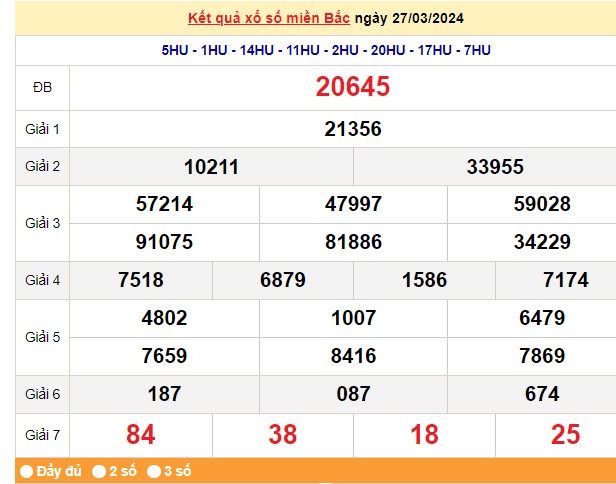Select the 'Đầy đủ' radio button
616x484 pixels.
point(25,471)
